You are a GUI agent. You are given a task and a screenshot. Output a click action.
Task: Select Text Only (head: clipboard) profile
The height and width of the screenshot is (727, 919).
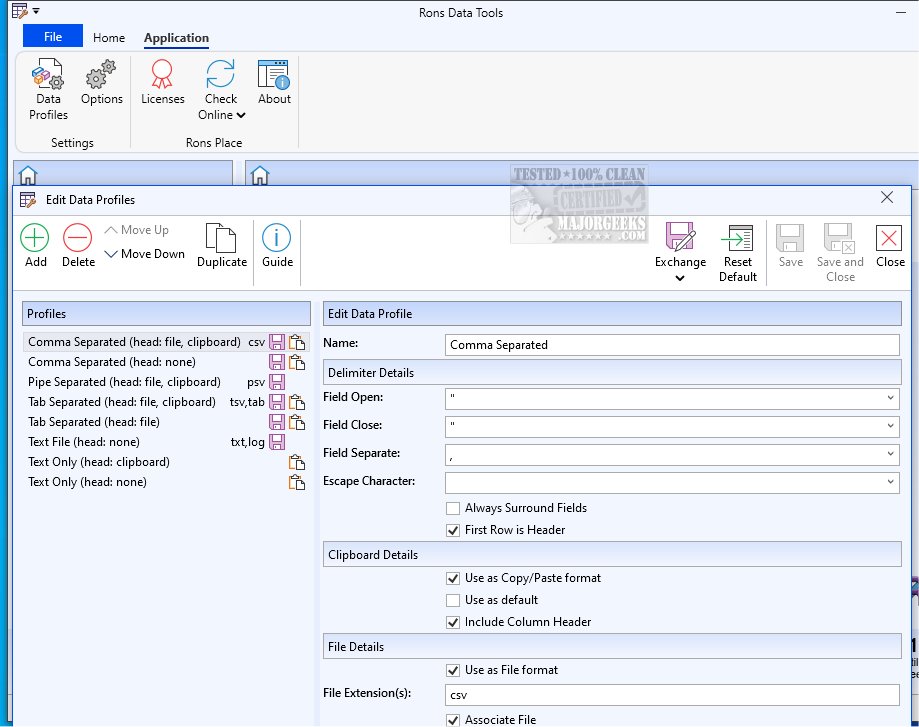166,462
